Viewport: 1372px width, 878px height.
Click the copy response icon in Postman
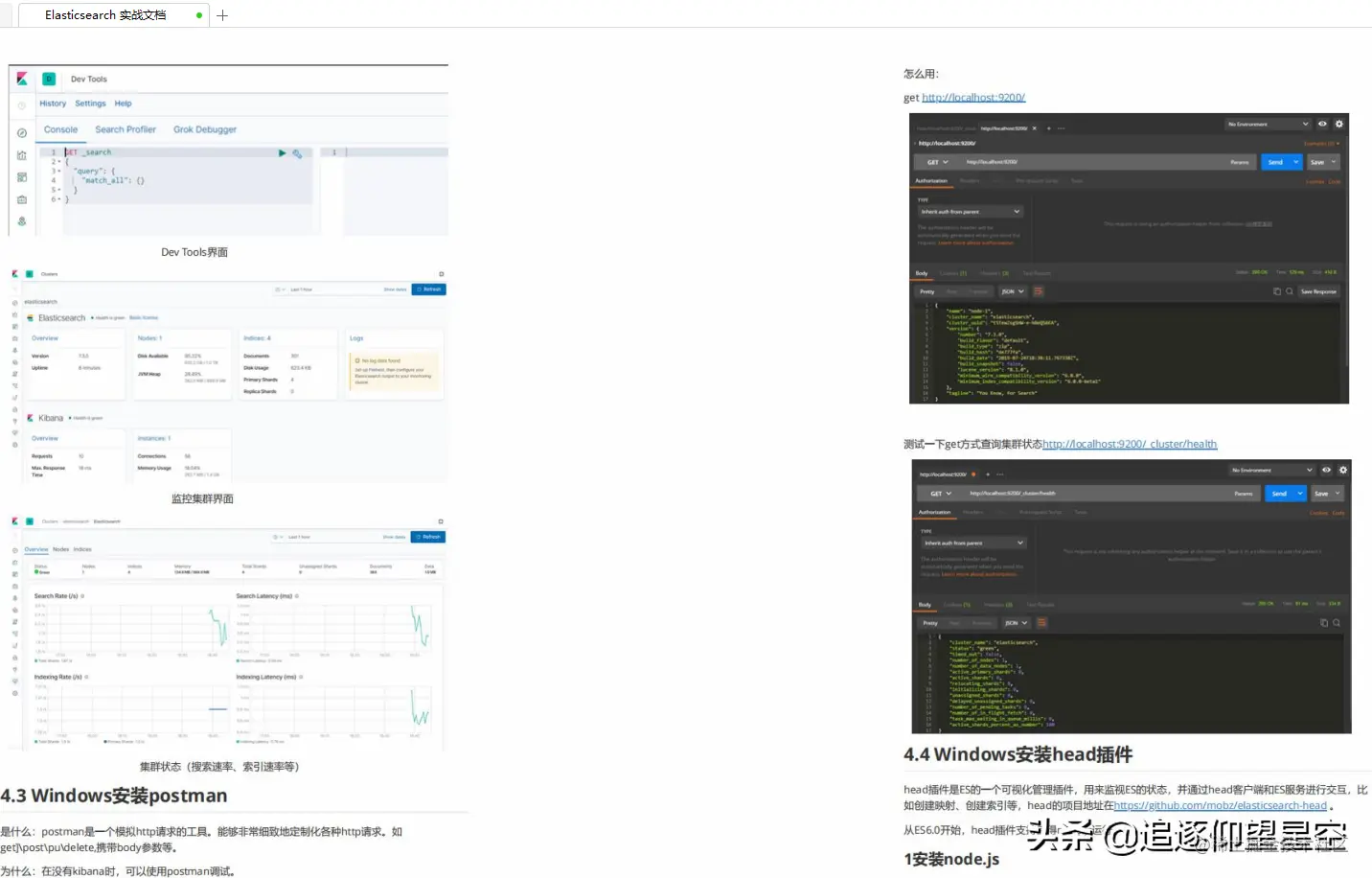[x=1277, y=291]
